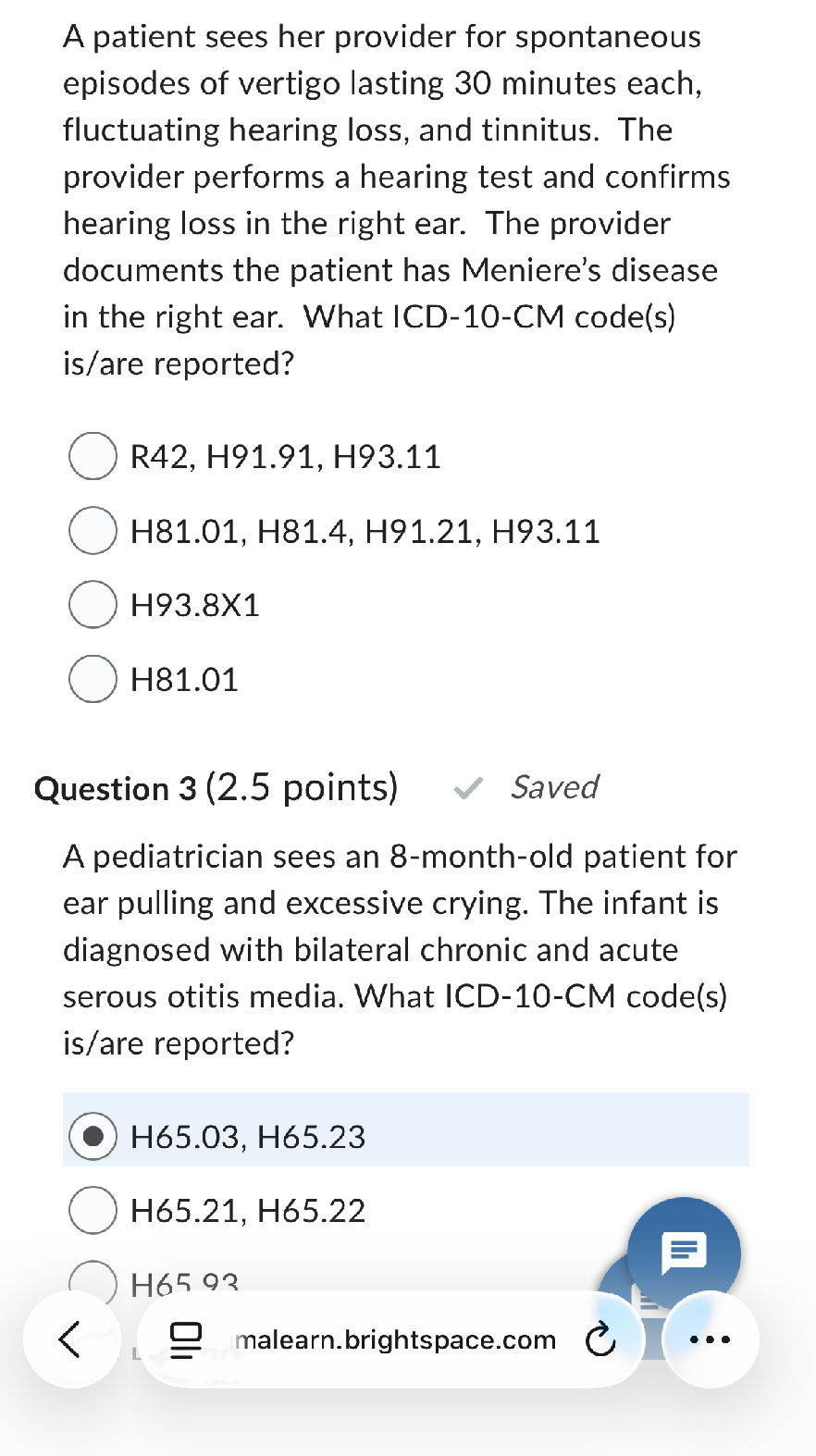Tap the malearn.brightspace.com address field
The image size is (816, 1456).
point(396,1339)
